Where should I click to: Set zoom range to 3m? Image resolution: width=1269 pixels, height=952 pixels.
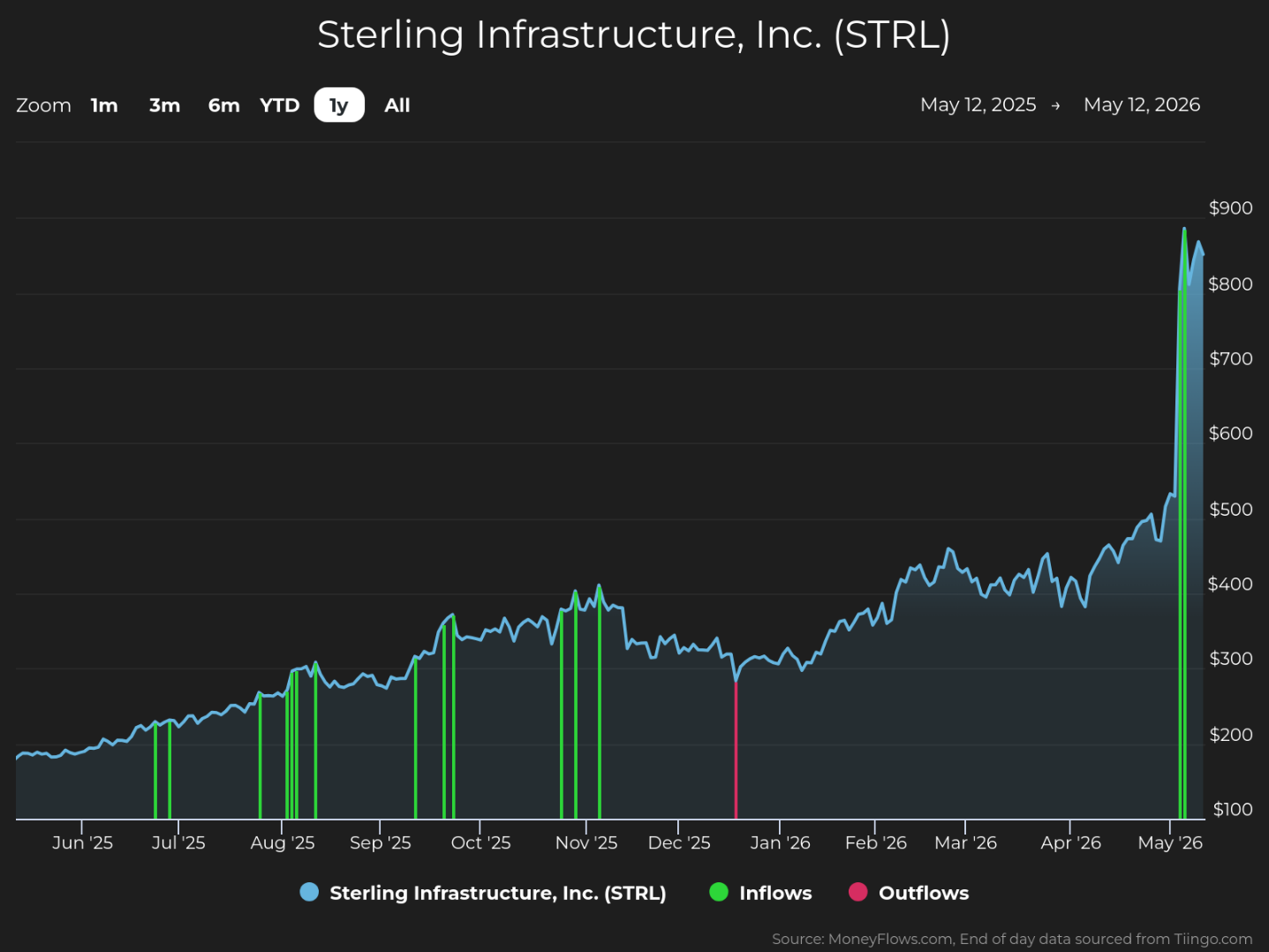pyautogui.click(x=164, y=105)
